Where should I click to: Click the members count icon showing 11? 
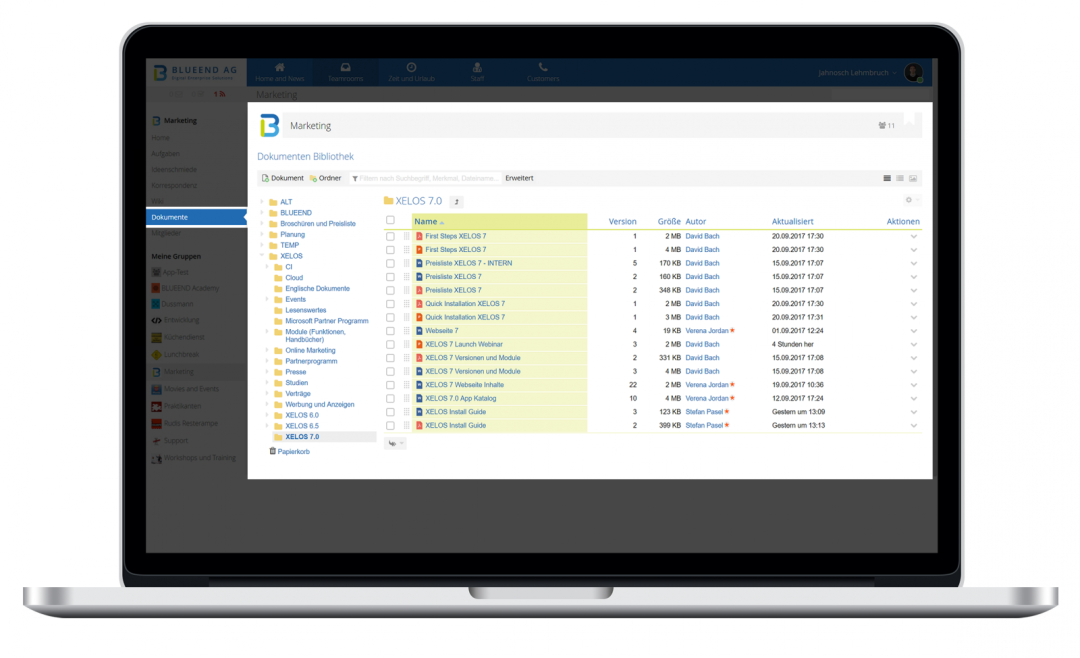(x=886, y=125)
